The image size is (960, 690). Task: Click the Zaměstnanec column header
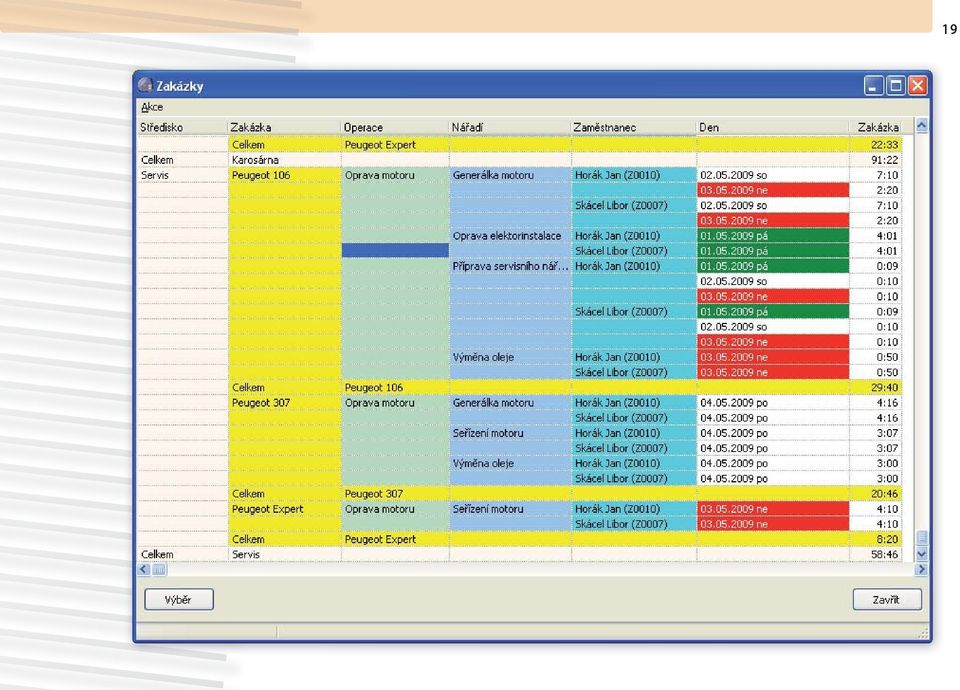633,127
